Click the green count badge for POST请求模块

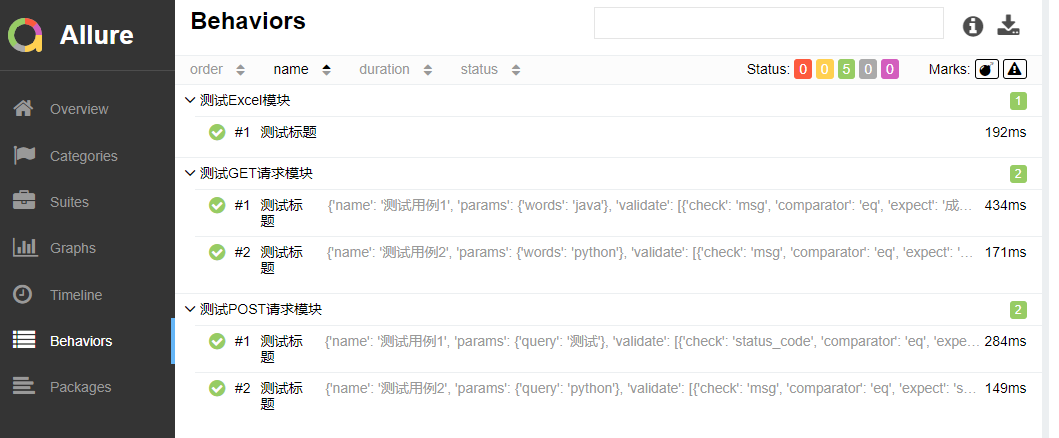click(x=1018, y=310)
